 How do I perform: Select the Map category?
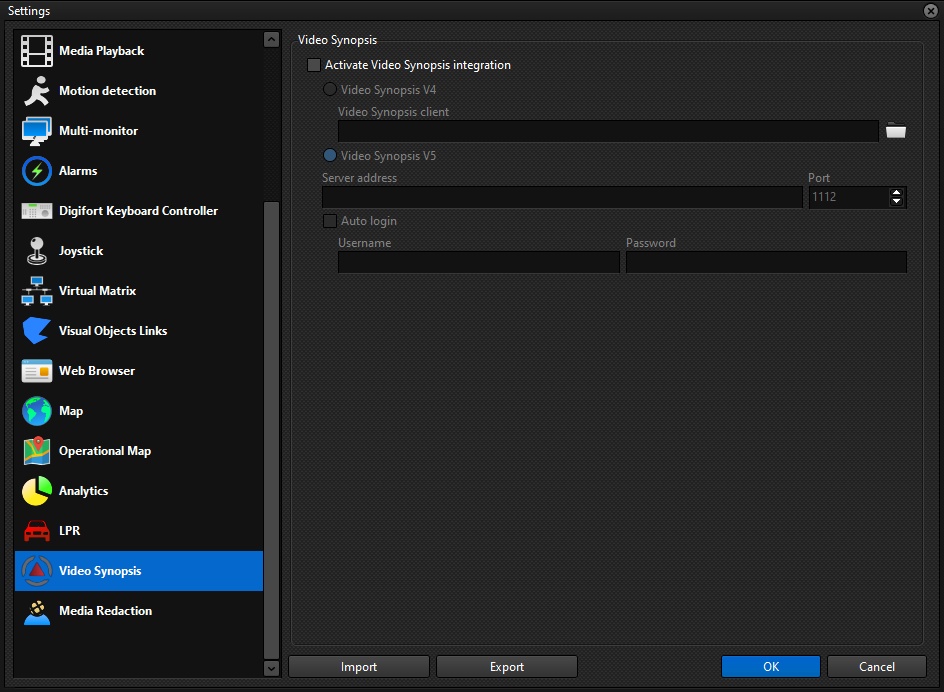click(138, 411)
